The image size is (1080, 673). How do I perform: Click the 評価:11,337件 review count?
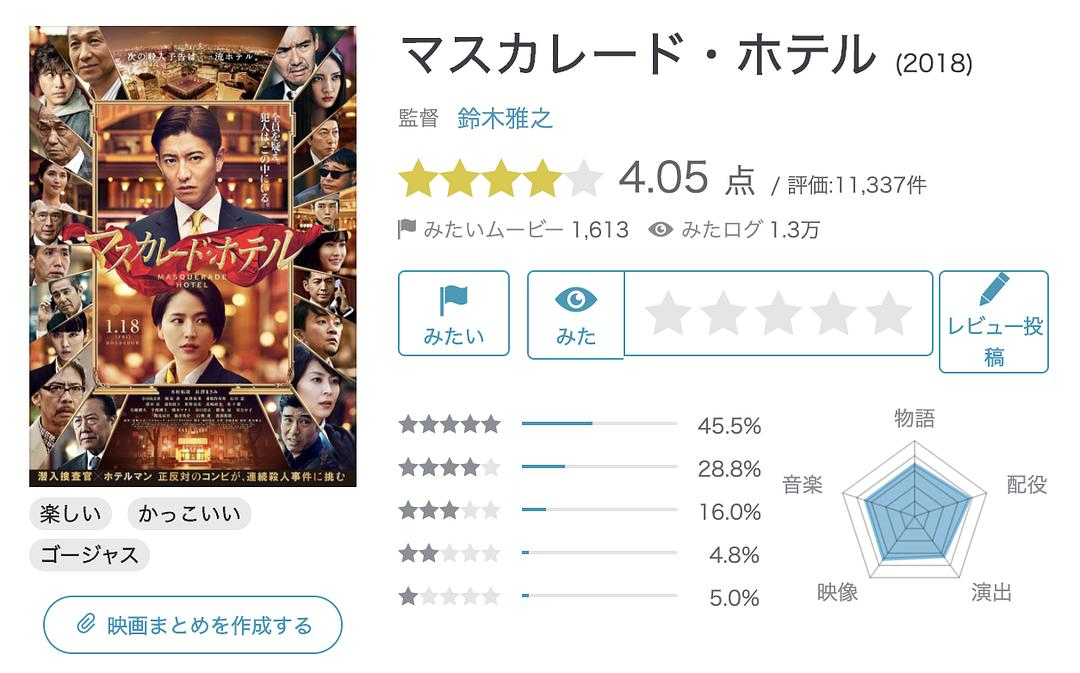[x=856, y=185]
